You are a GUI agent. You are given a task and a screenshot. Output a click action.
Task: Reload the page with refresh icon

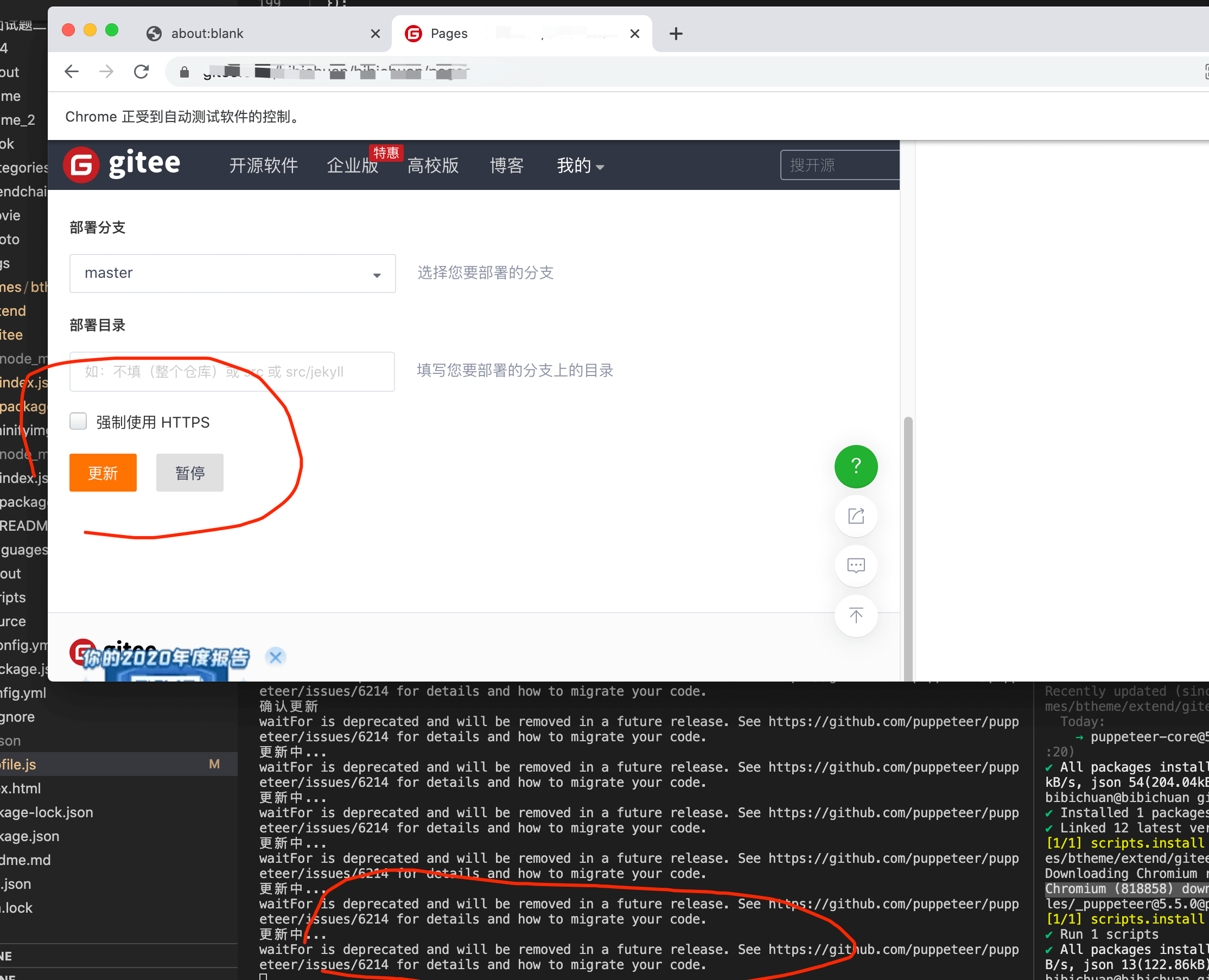pyautogui.click(x=141, y=72)
